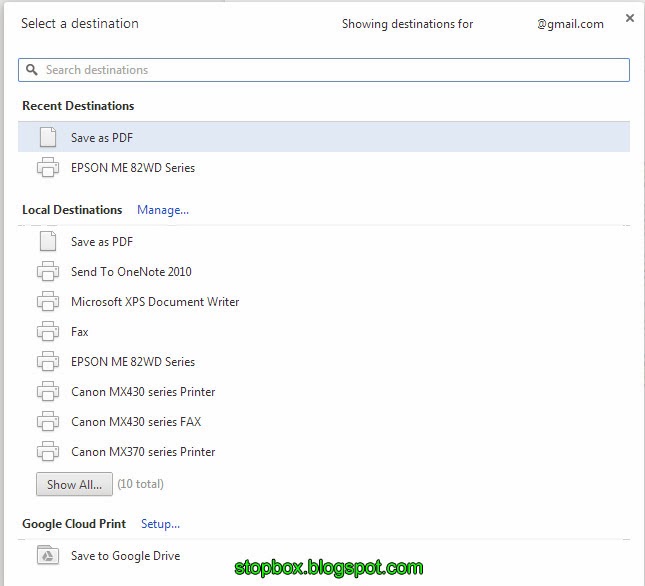Click the '(10 total)' count text
The width and height of the screenshot is (645, 586).
140,484
